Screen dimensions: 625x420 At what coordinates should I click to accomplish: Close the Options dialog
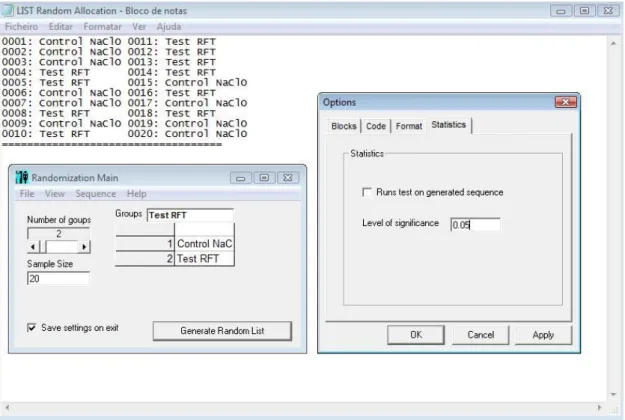click(x=566, y=102)
